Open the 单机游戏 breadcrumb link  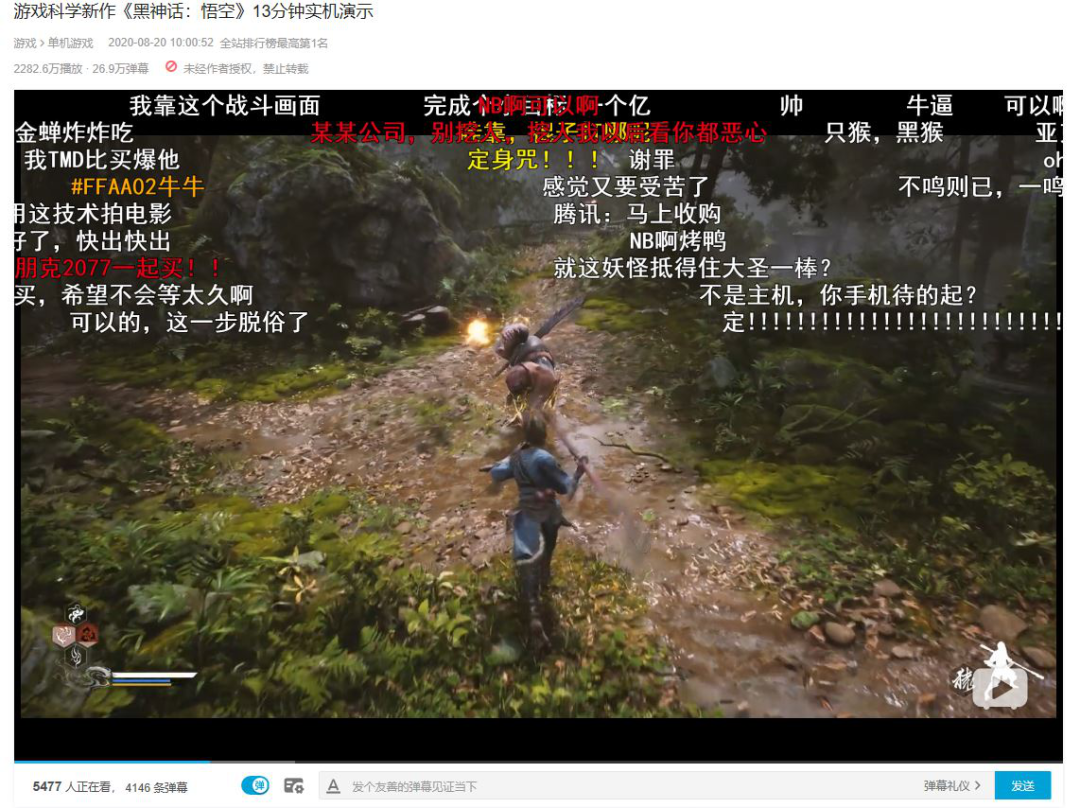pos(70,43)
